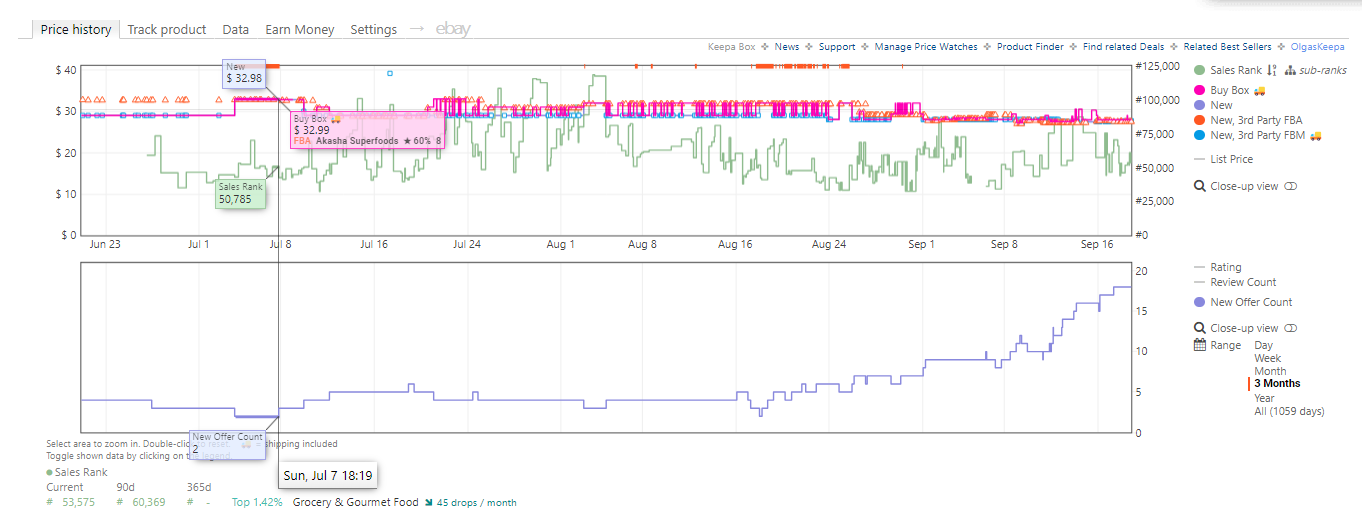Screen dimensions: 1362x508
Task: Open the Keepa Box link
Action: [x=733, y=47]
